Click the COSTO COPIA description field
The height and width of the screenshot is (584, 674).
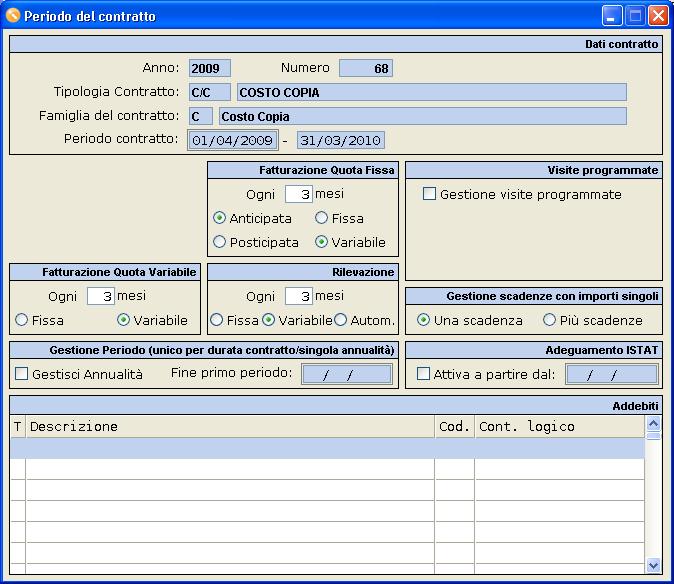pos(432,92)
